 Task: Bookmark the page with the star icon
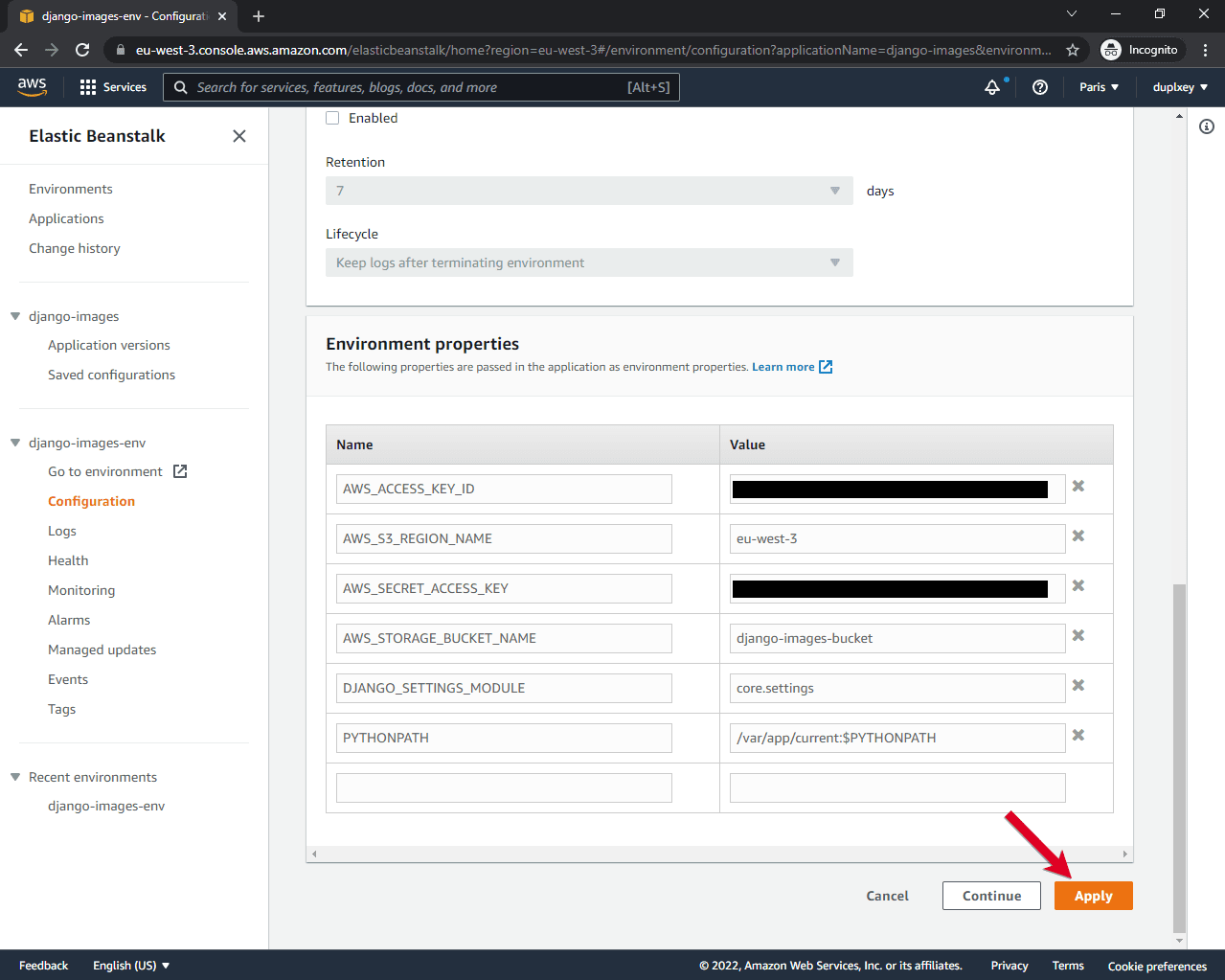(1073, 49)
